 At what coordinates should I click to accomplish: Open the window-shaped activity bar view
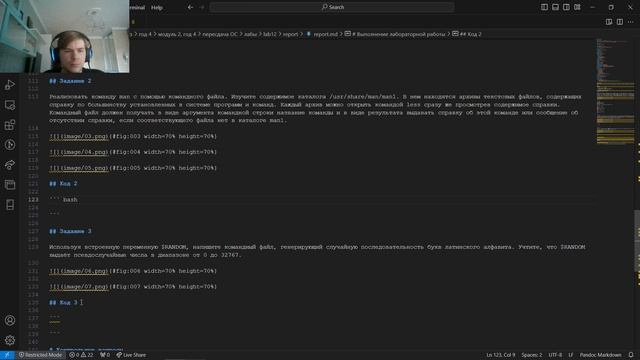(x=10, y=184)
